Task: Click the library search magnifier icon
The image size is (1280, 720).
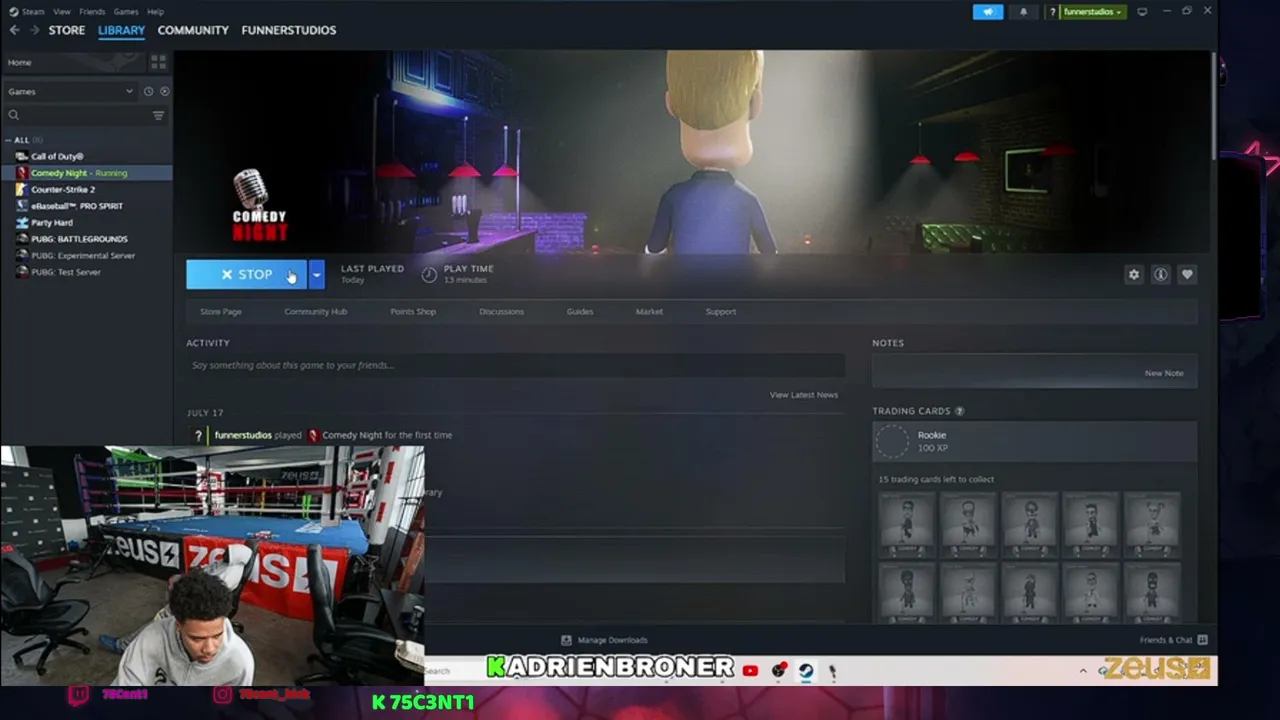Action: [x=14, y=115]
